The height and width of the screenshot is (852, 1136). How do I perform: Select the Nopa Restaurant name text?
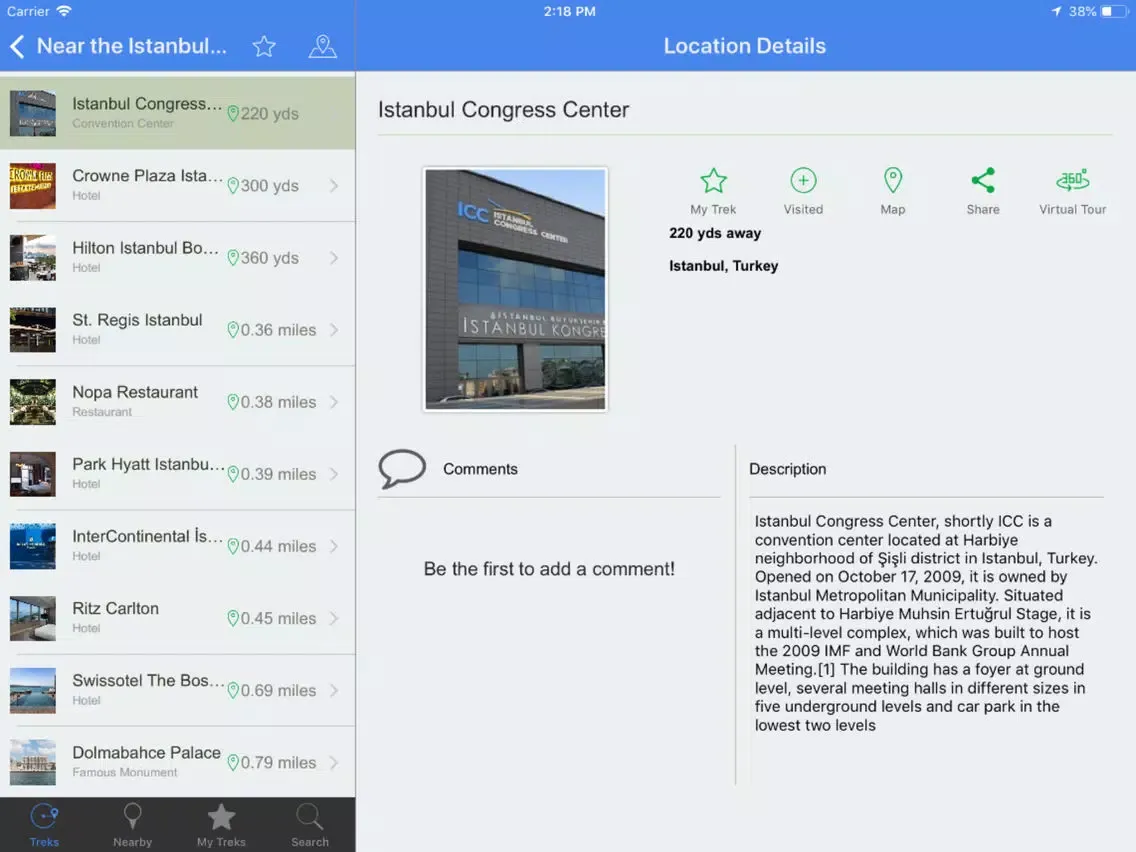click(135, 392)
